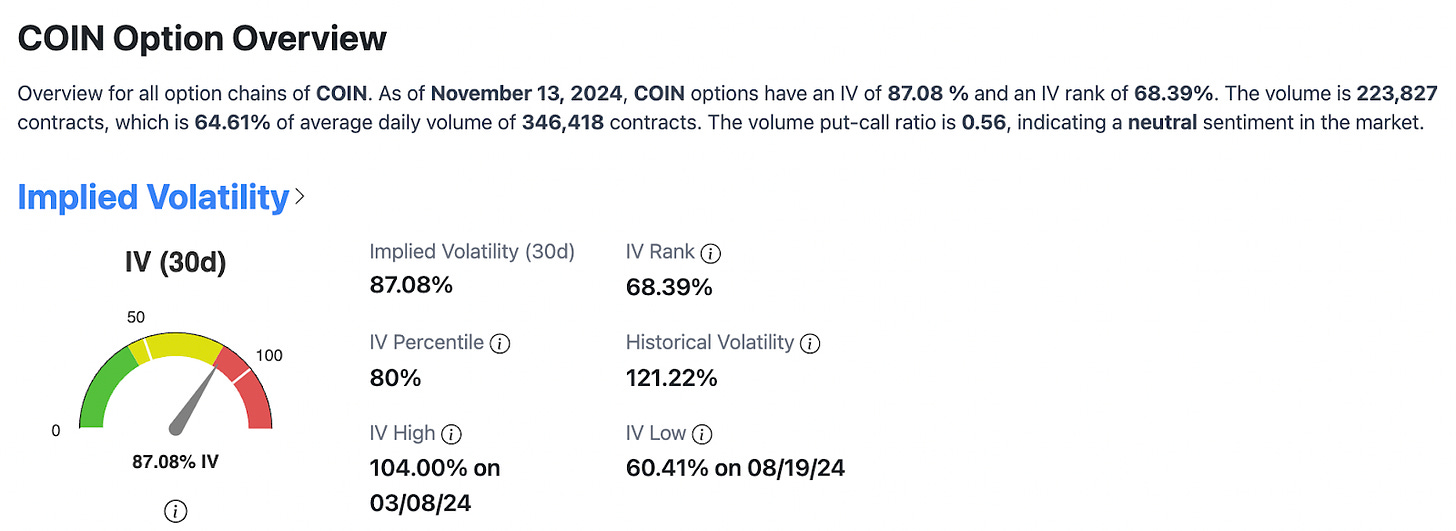Image resolution: width=1456 pixels, height=531 pixels.
Task: Click the info icon below the IV gauge
Action: coord(175,512)
